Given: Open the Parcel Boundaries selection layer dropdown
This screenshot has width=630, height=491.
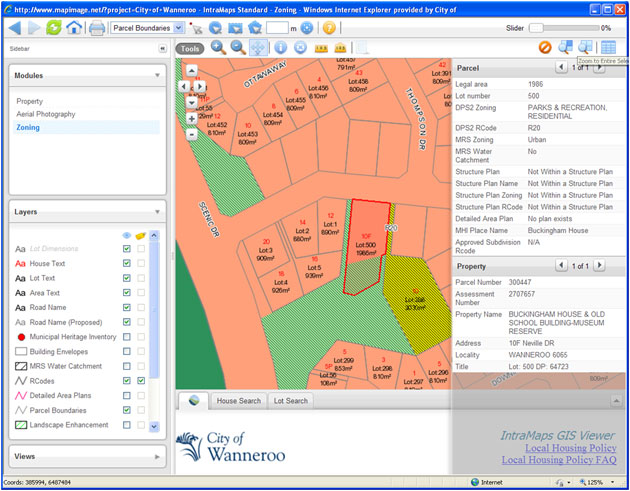Looking at the screenshot, I should pyautogui.click(x=179, y=28).
